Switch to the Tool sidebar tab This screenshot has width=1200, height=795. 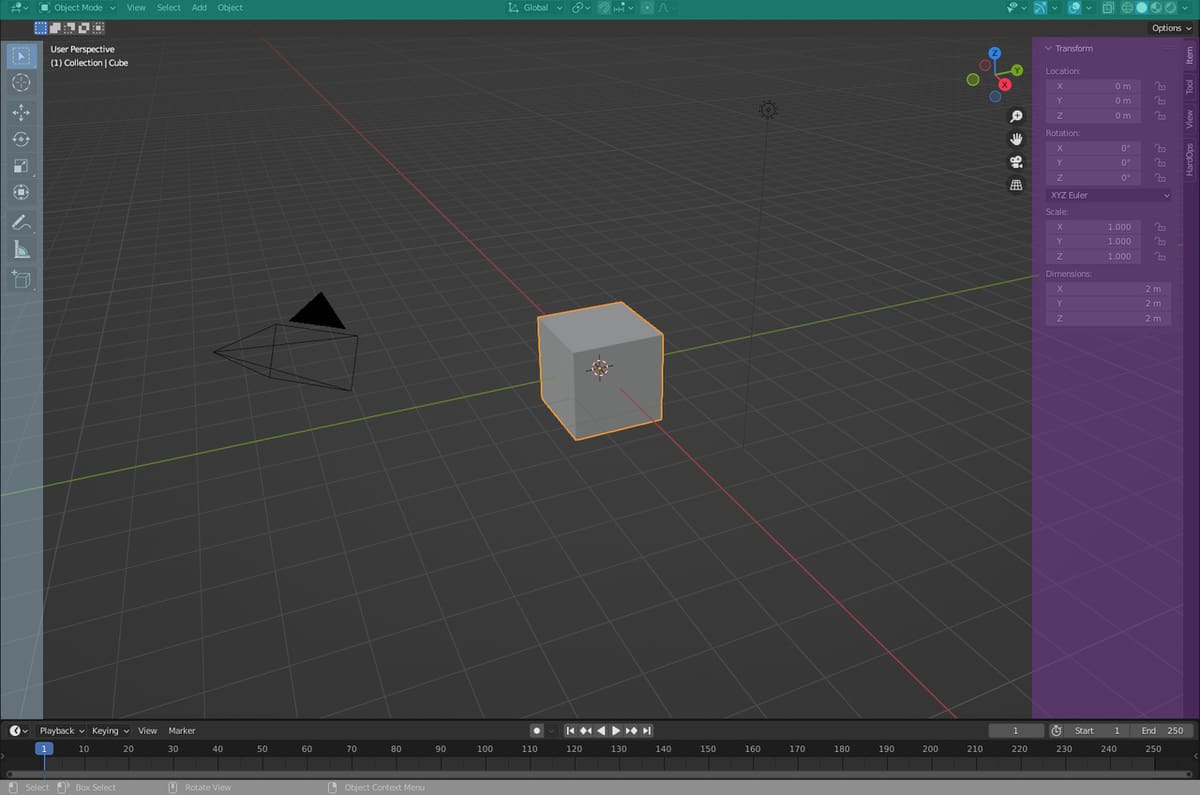(1190, 87)
